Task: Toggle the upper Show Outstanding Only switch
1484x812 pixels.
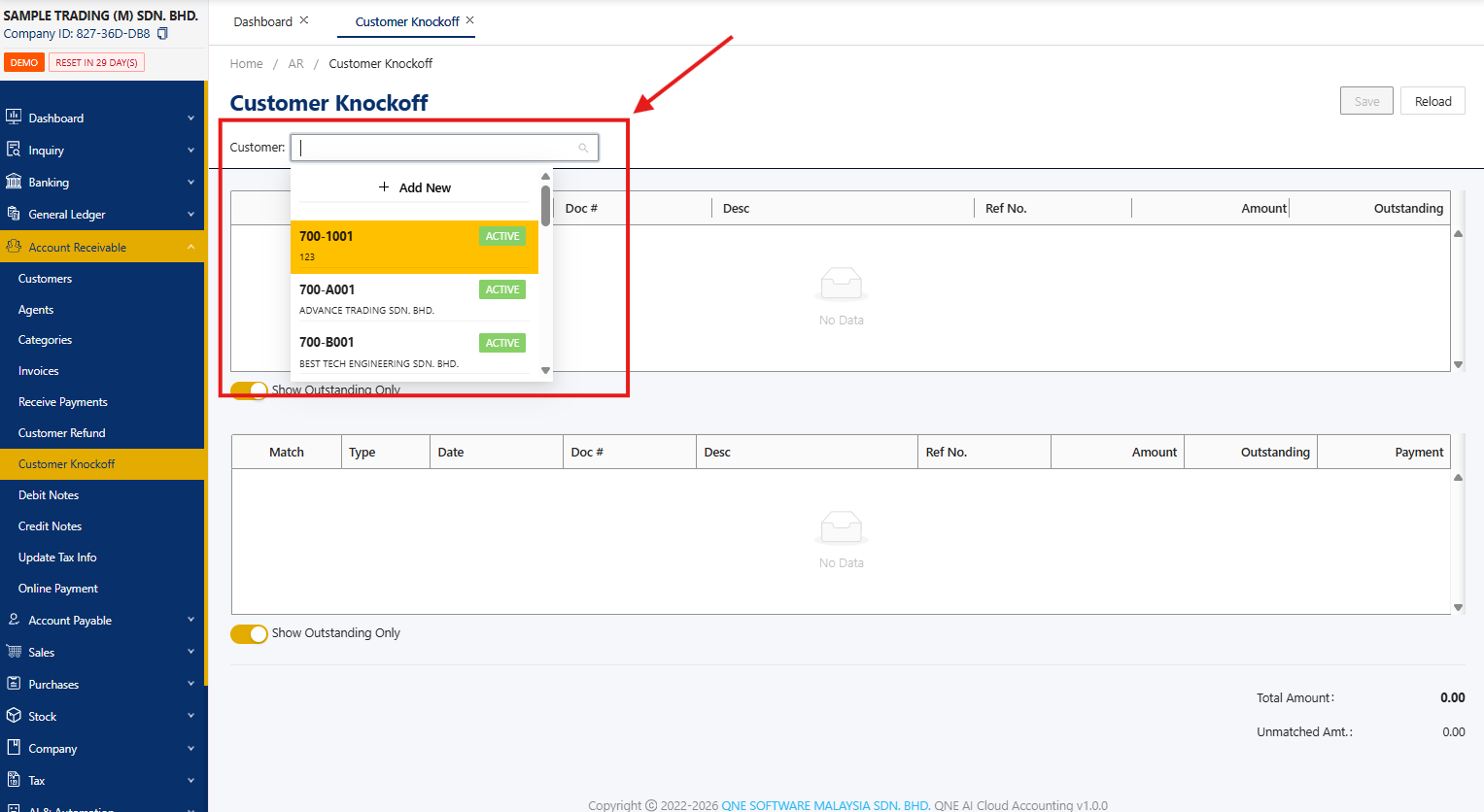Action: pyautogui.click(x=249, y=389)
